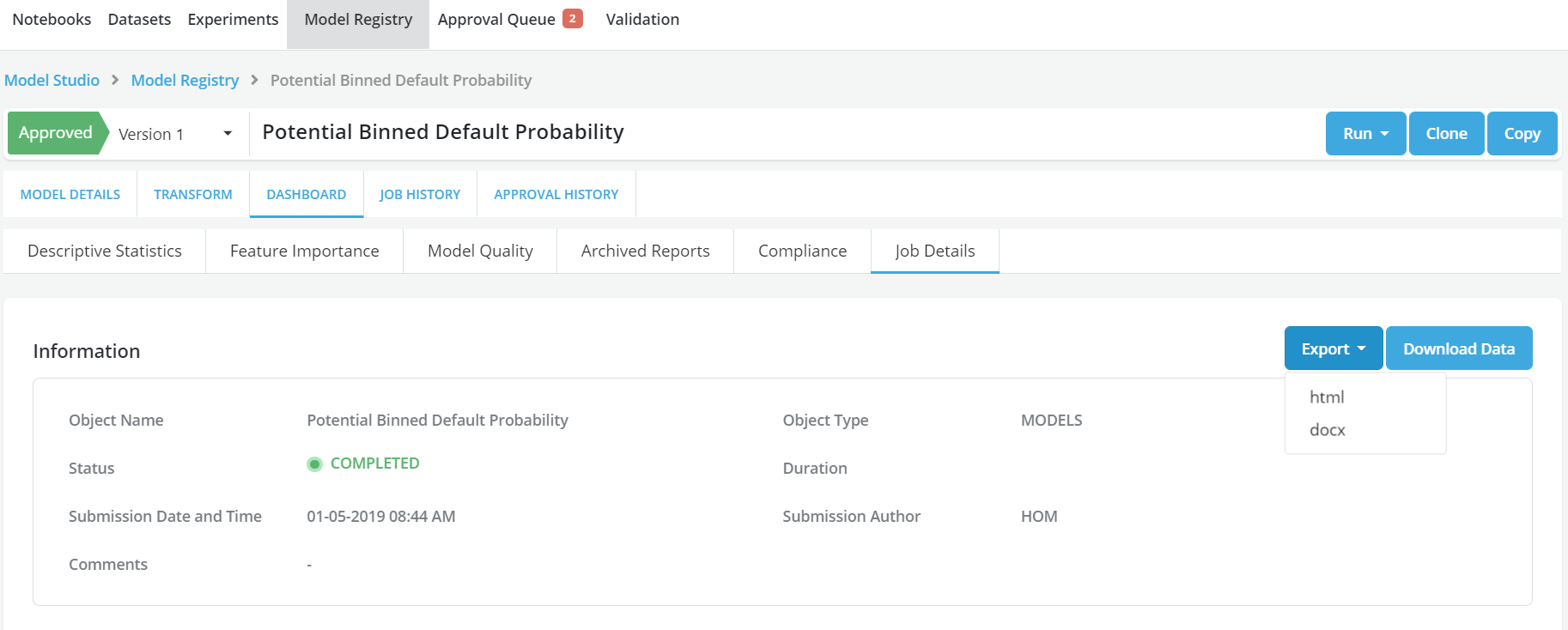Choose docx export format
Screen dimensions: 1568x630
[x=1327, y=430]
